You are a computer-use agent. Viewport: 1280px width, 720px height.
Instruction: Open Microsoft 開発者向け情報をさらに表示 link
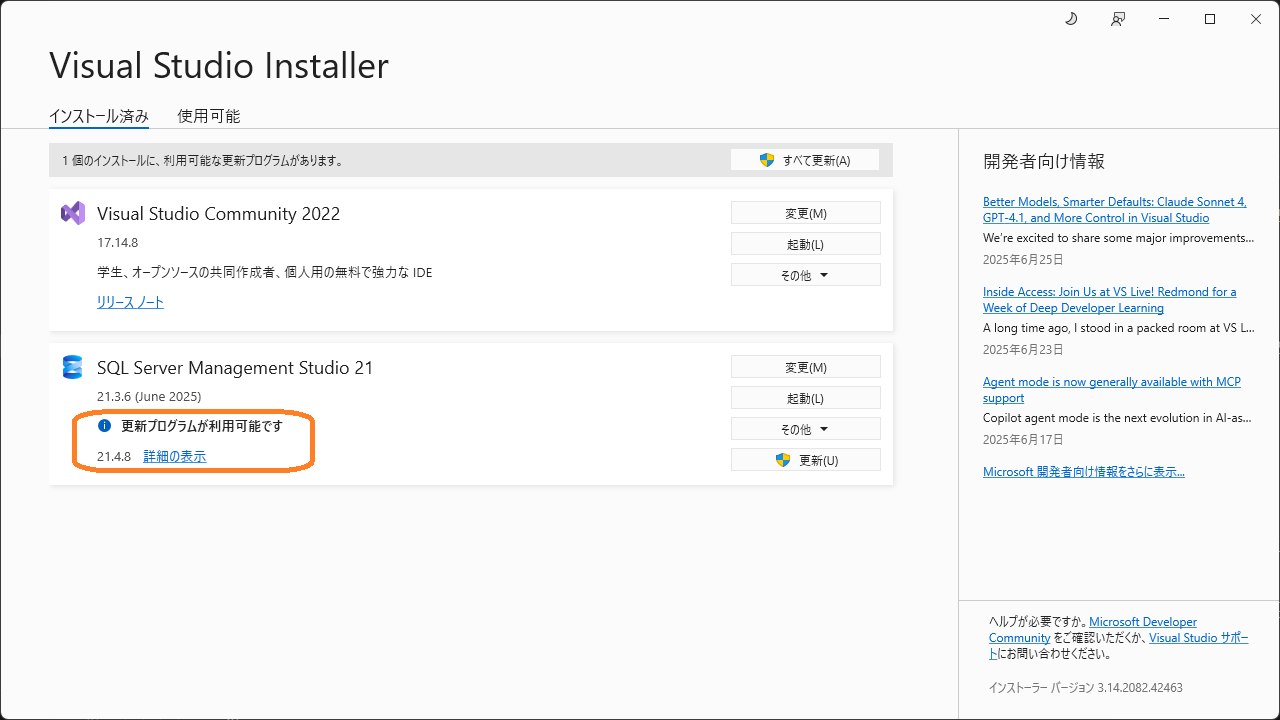(1084, 472)
